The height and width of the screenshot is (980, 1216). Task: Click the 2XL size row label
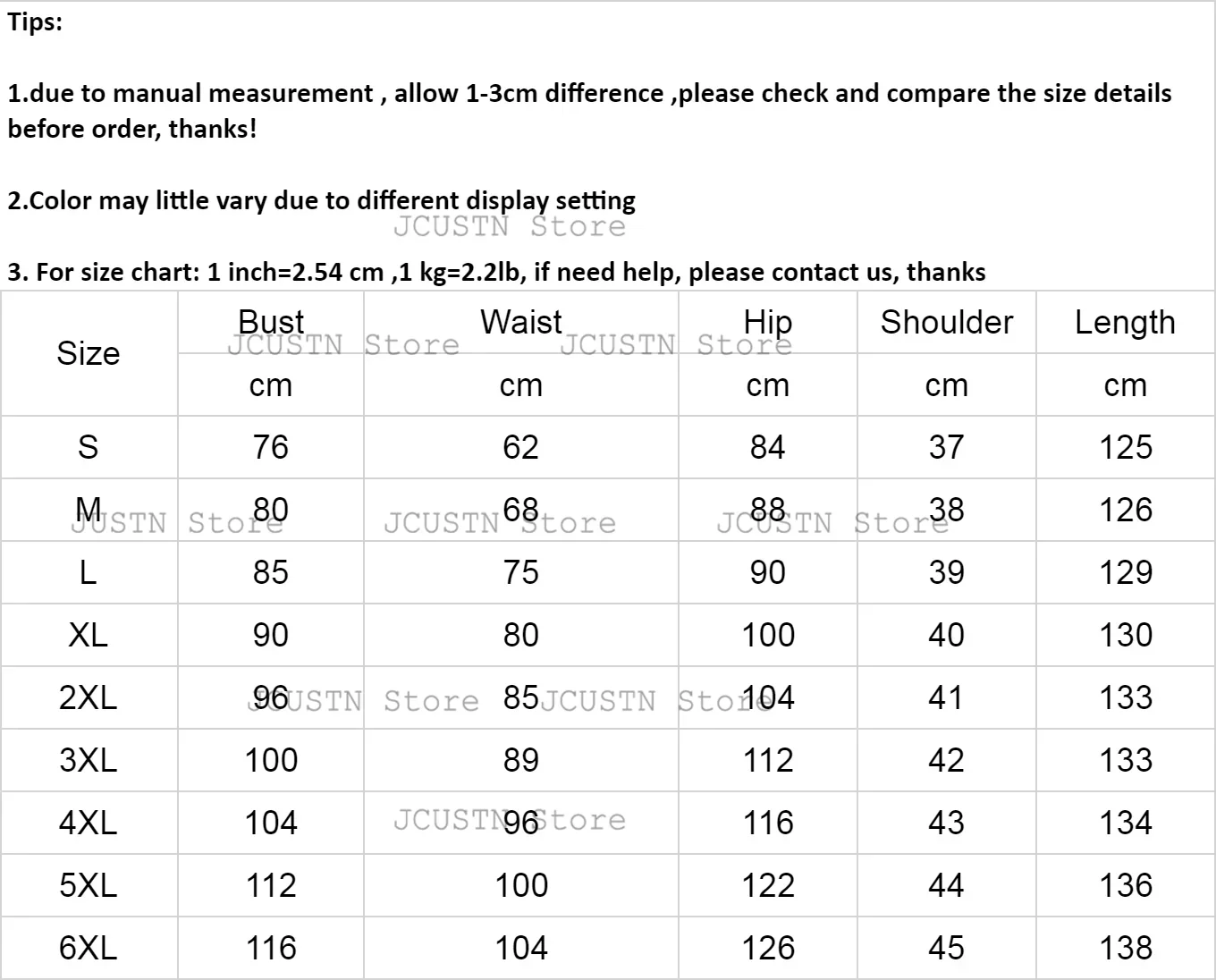pyautogui.click(x=88, y=697)
